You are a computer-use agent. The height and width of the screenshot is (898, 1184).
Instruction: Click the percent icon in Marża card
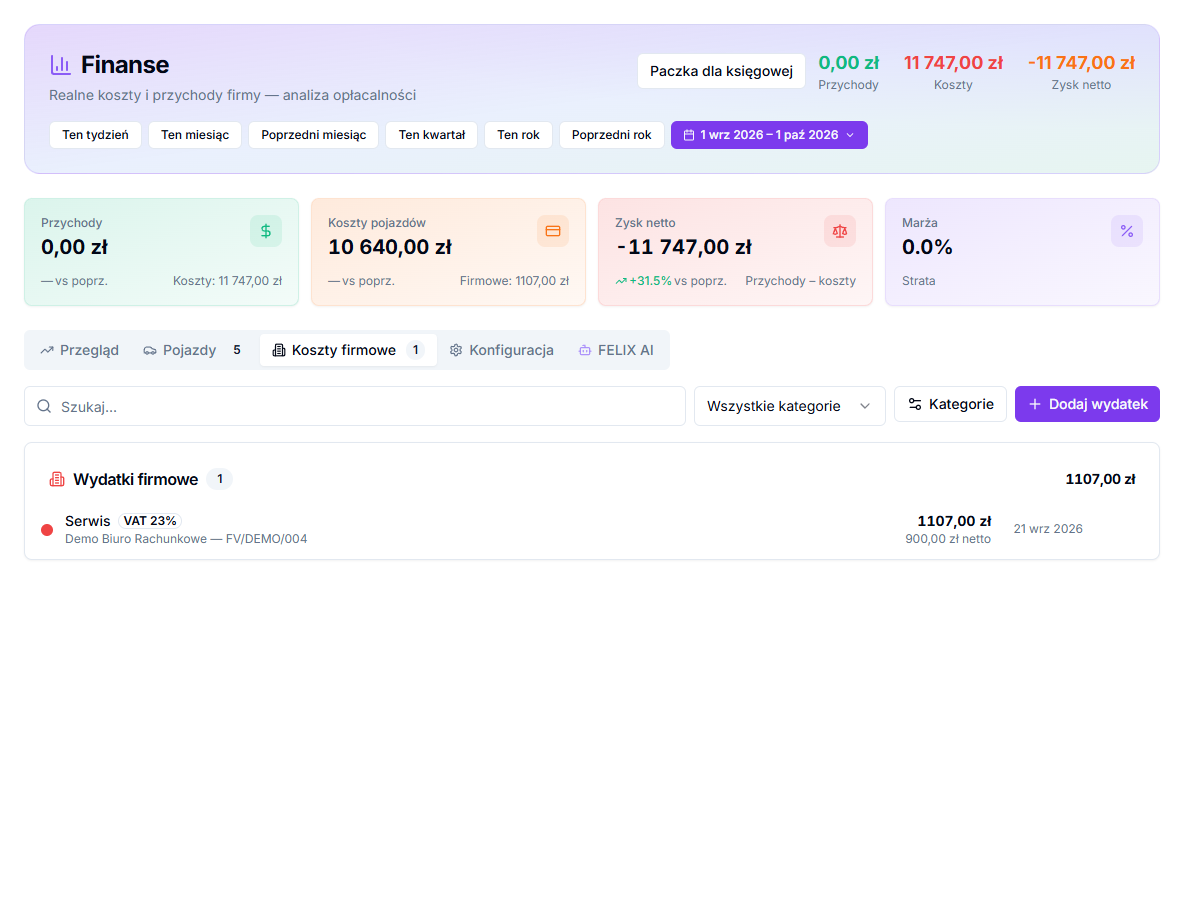1127,231
